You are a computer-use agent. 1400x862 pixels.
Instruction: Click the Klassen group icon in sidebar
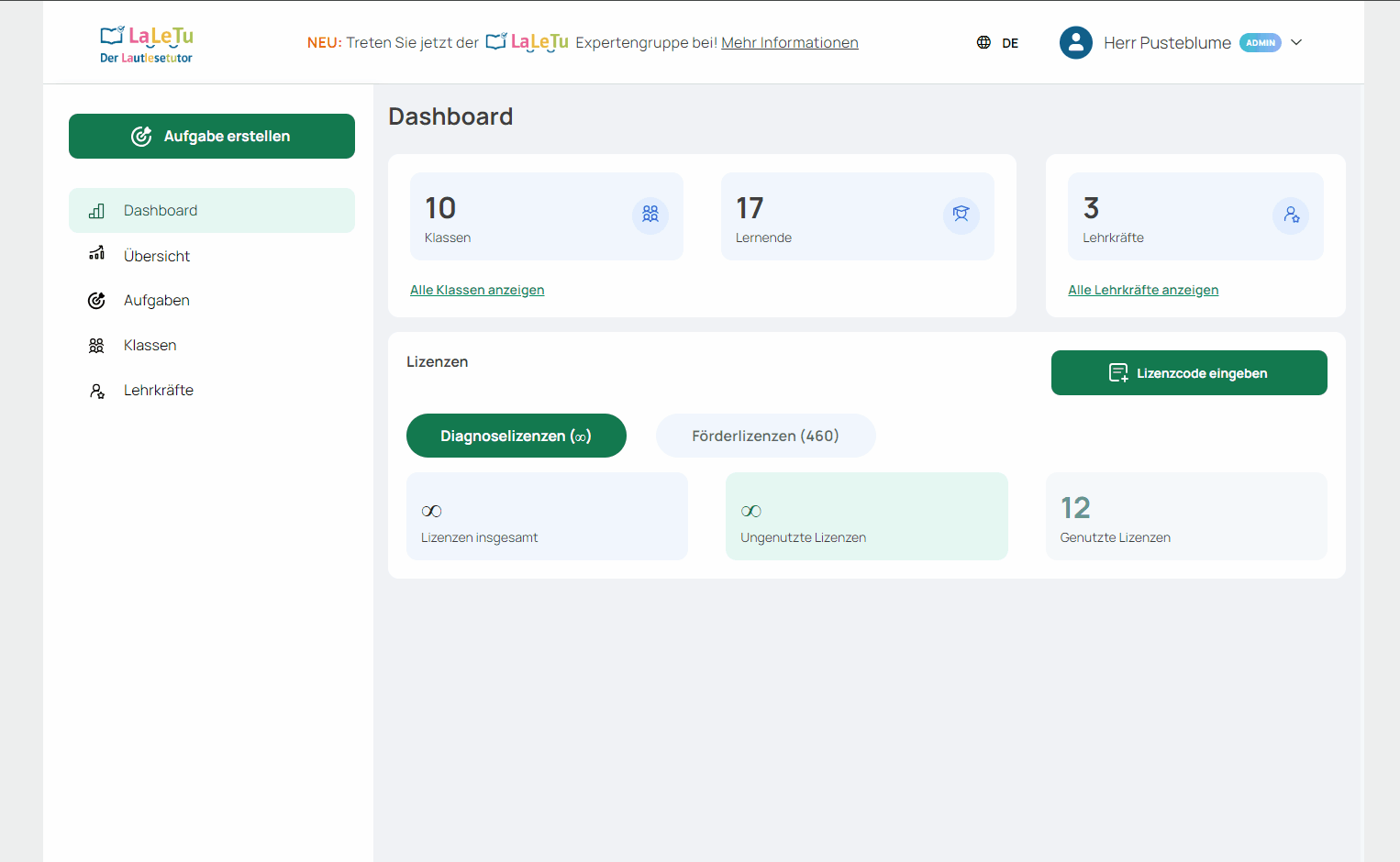coord(96,346)
